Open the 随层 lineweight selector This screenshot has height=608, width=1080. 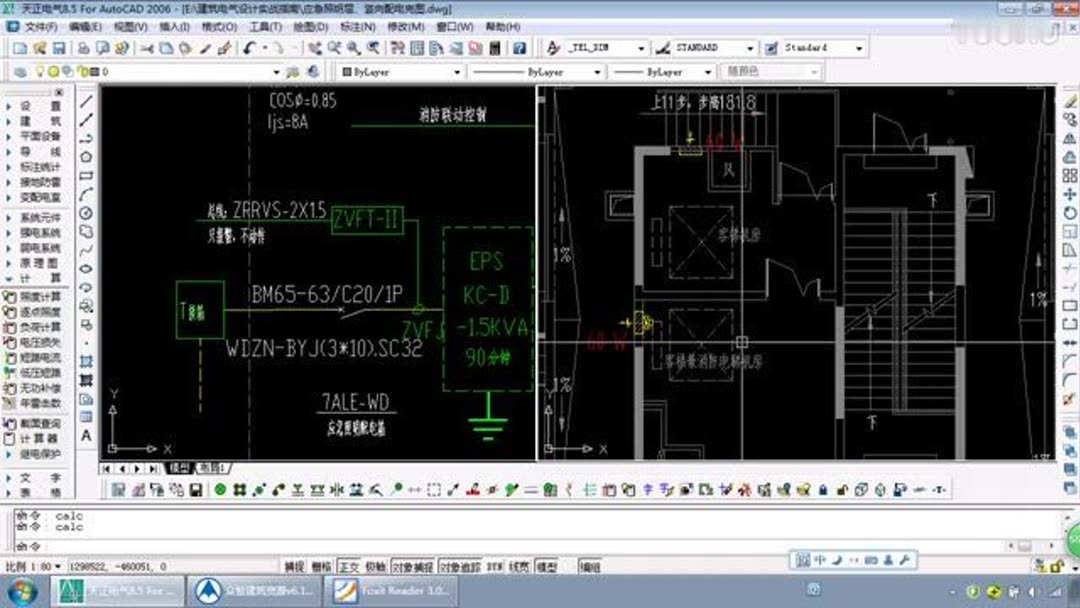(770, 71)
